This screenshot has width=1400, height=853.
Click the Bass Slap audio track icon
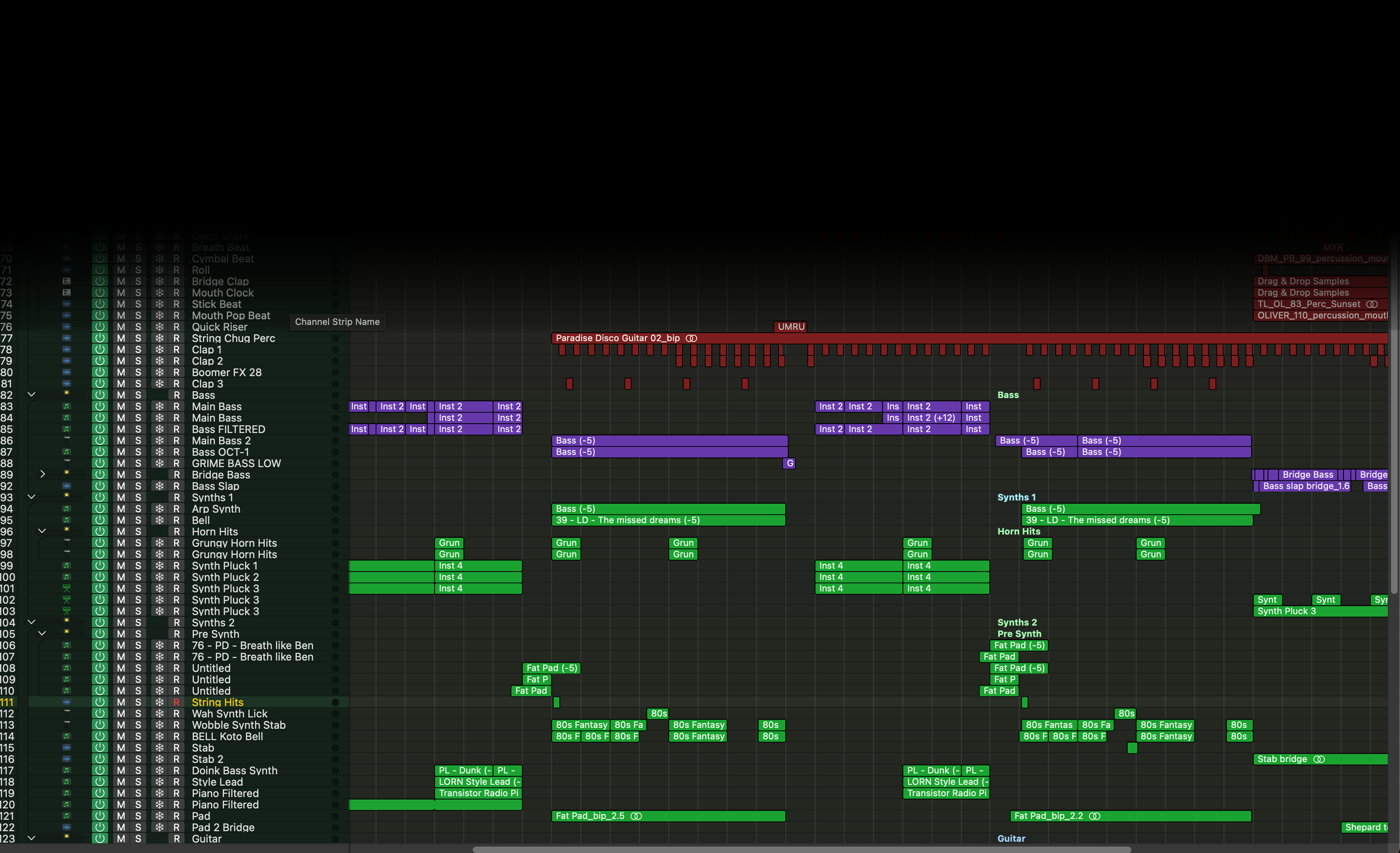click(x=67, y=486)
